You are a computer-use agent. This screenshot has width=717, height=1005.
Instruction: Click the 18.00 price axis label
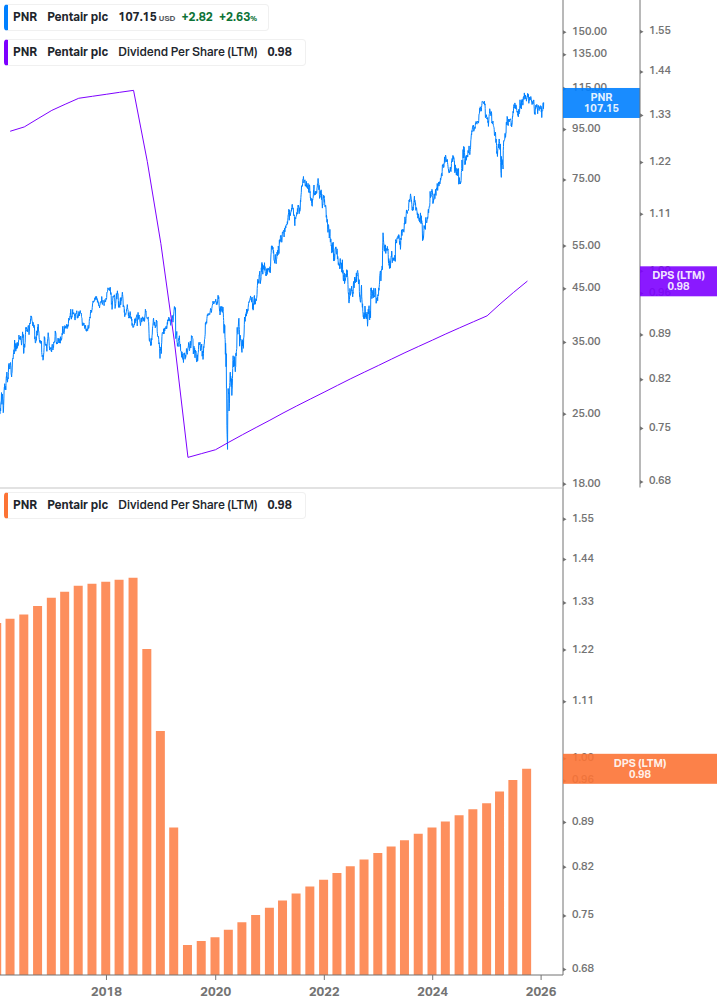pyautogui.click(x=586, y=483)
